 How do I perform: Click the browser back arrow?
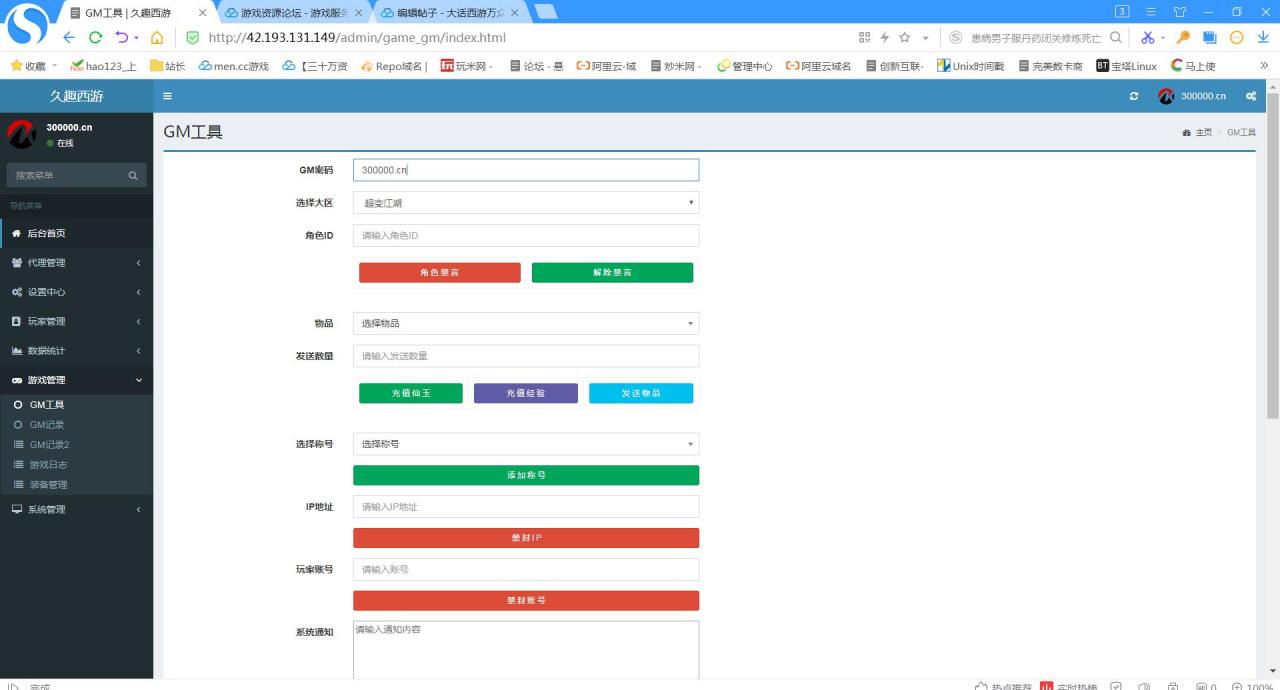tap(69, 38)
